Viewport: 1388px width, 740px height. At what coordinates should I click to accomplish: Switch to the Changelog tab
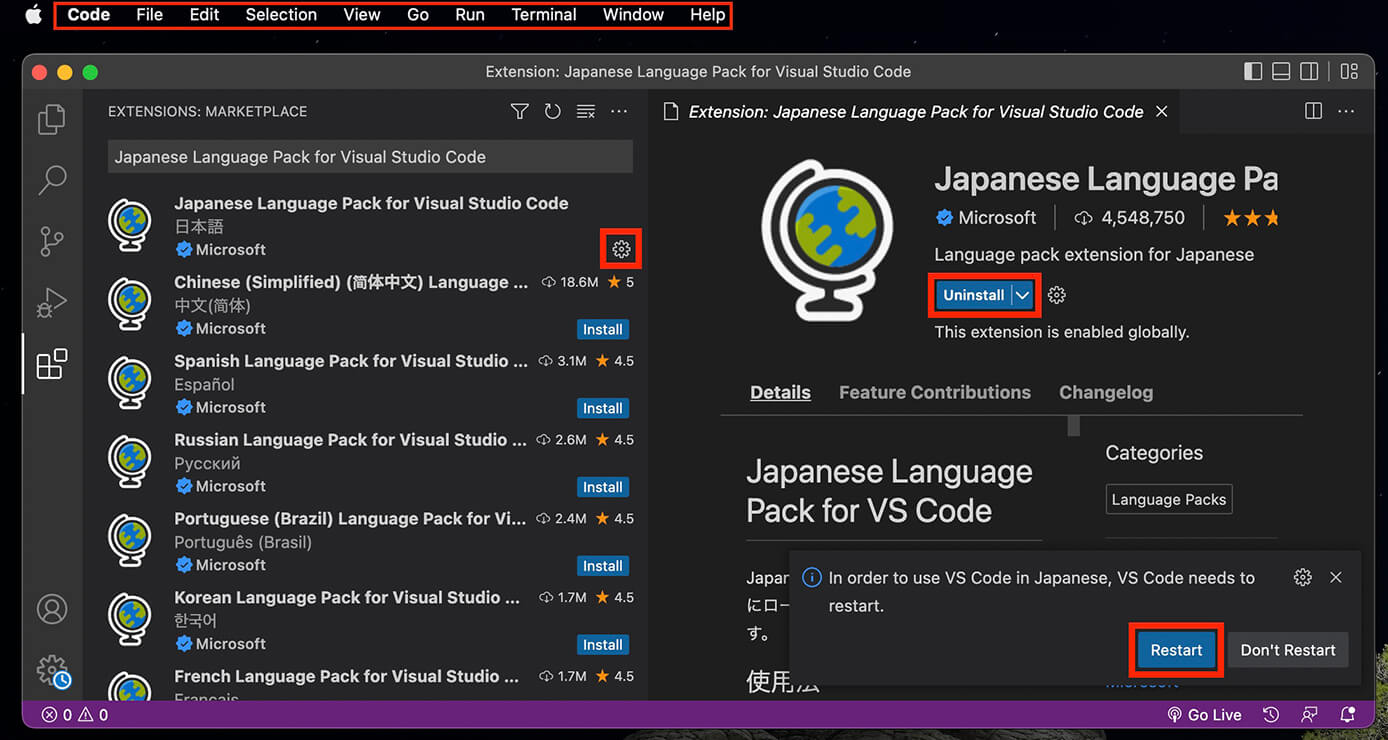(x=1106, y=392)
